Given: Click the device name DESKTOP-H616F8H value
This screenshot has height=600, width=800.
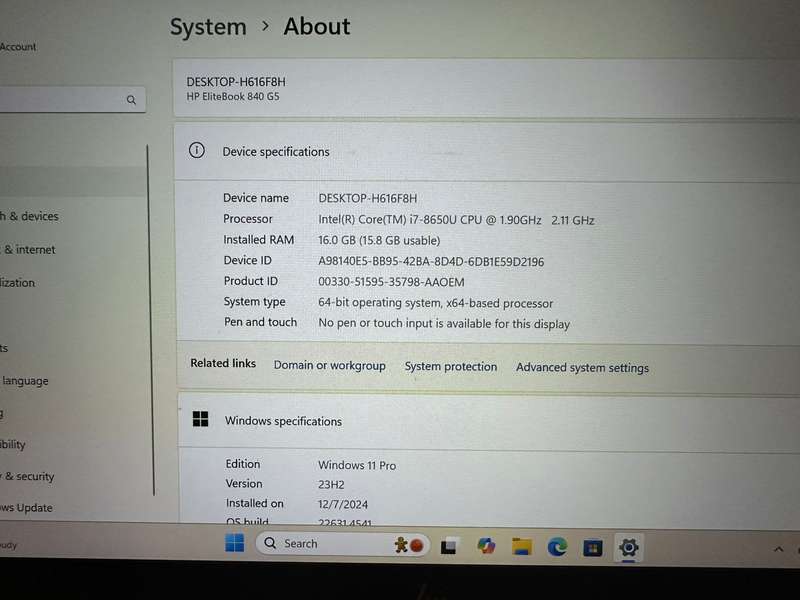Looking at the screenshot, I should pos(367,198).
